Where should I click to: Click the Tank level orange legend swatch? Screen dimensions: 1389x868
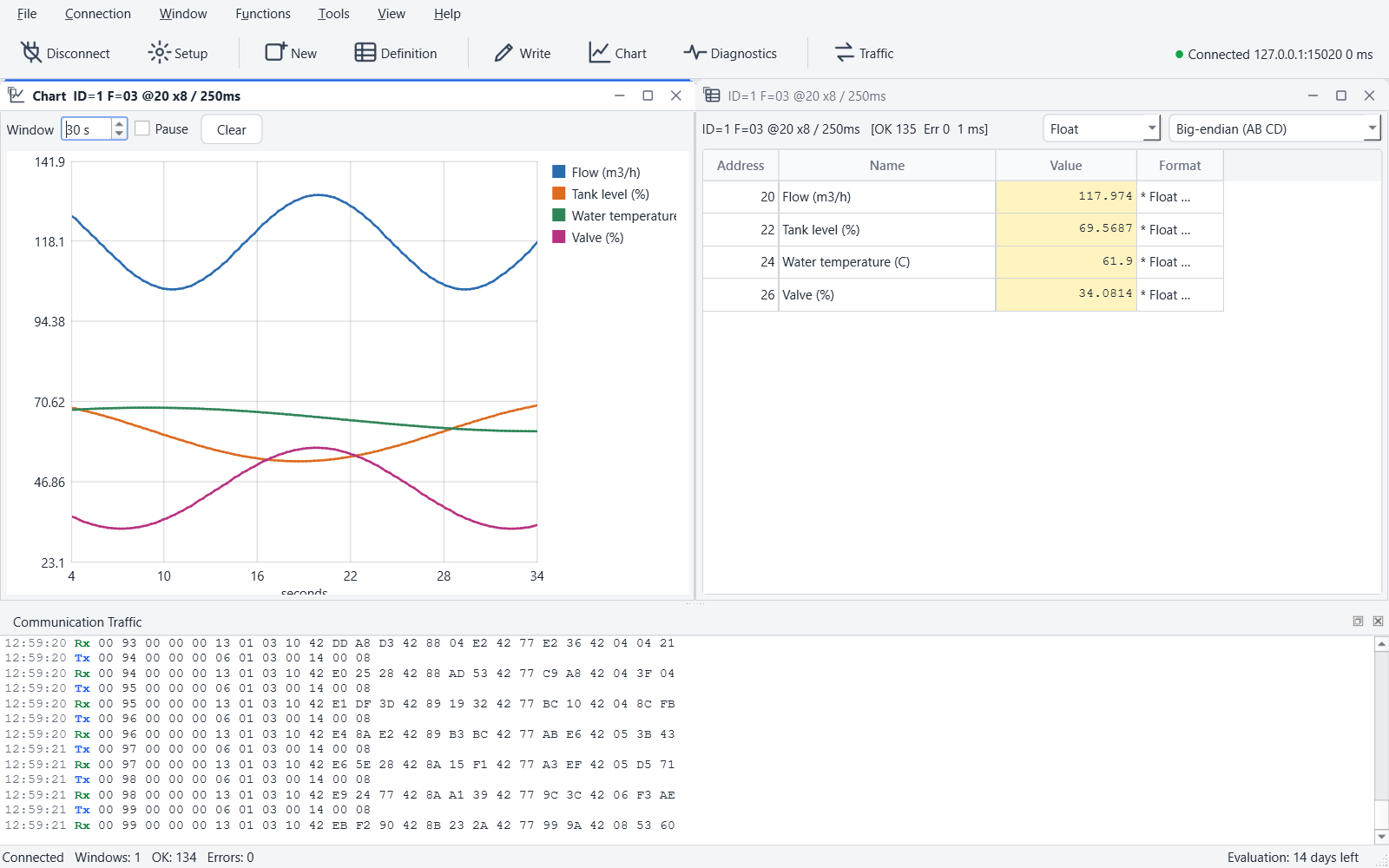pos(559,194)
